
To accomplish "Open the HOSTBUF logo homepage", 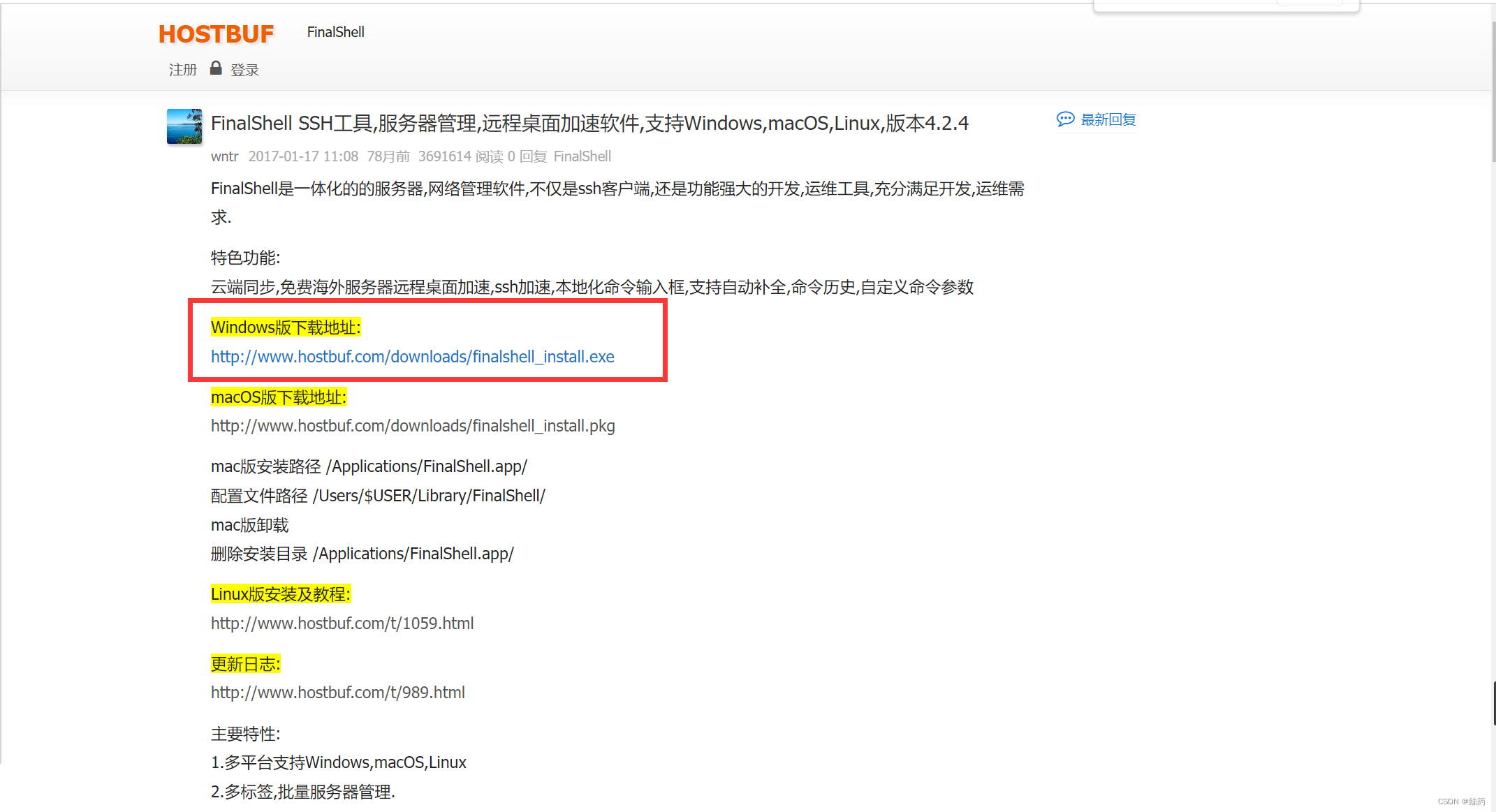I will pyautogui.click(x=216, y=34).
